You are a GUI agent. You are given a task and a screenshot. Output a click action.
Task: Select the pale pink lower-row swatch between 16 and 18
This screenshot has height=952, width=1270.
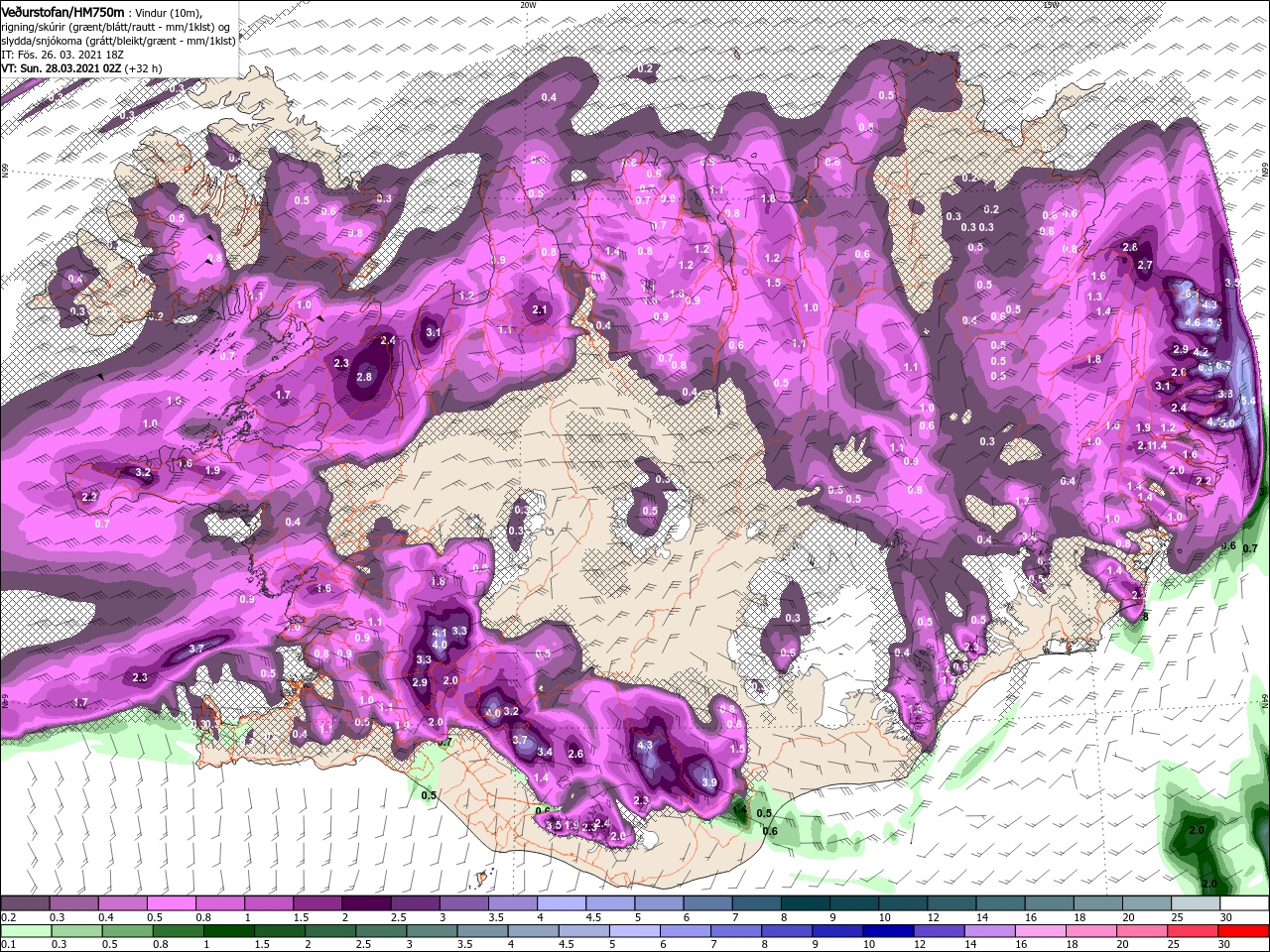click(x=1041, y=931)
